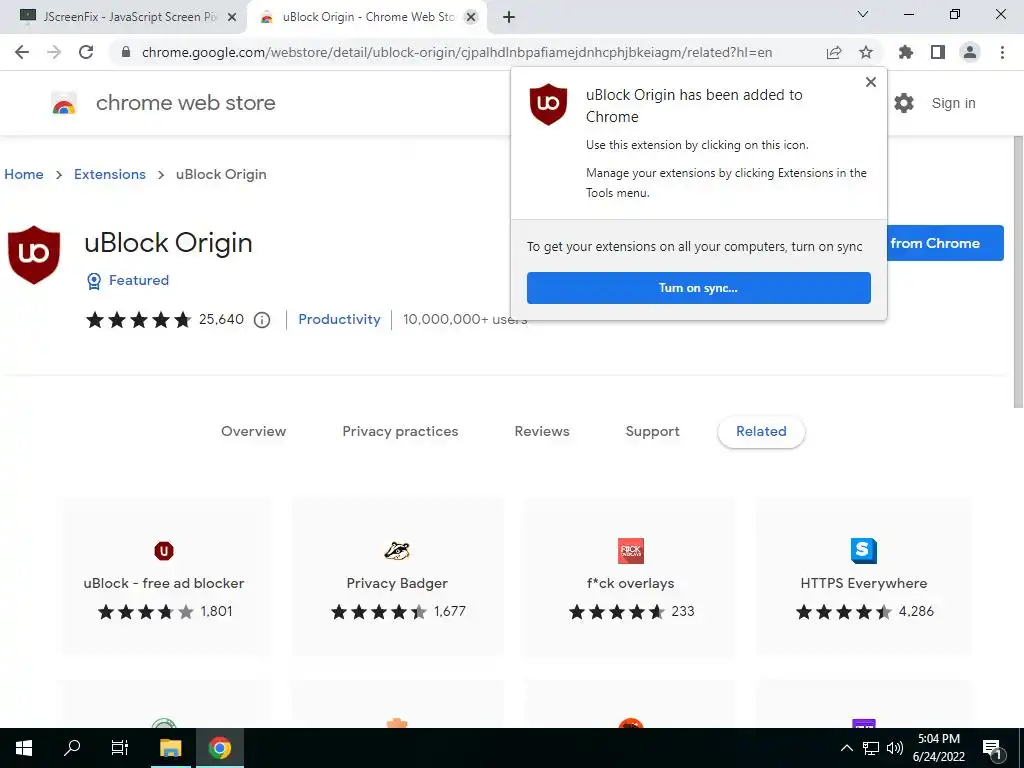Select the Related tab
1024x768 pixels.
(x=761, y=431)
